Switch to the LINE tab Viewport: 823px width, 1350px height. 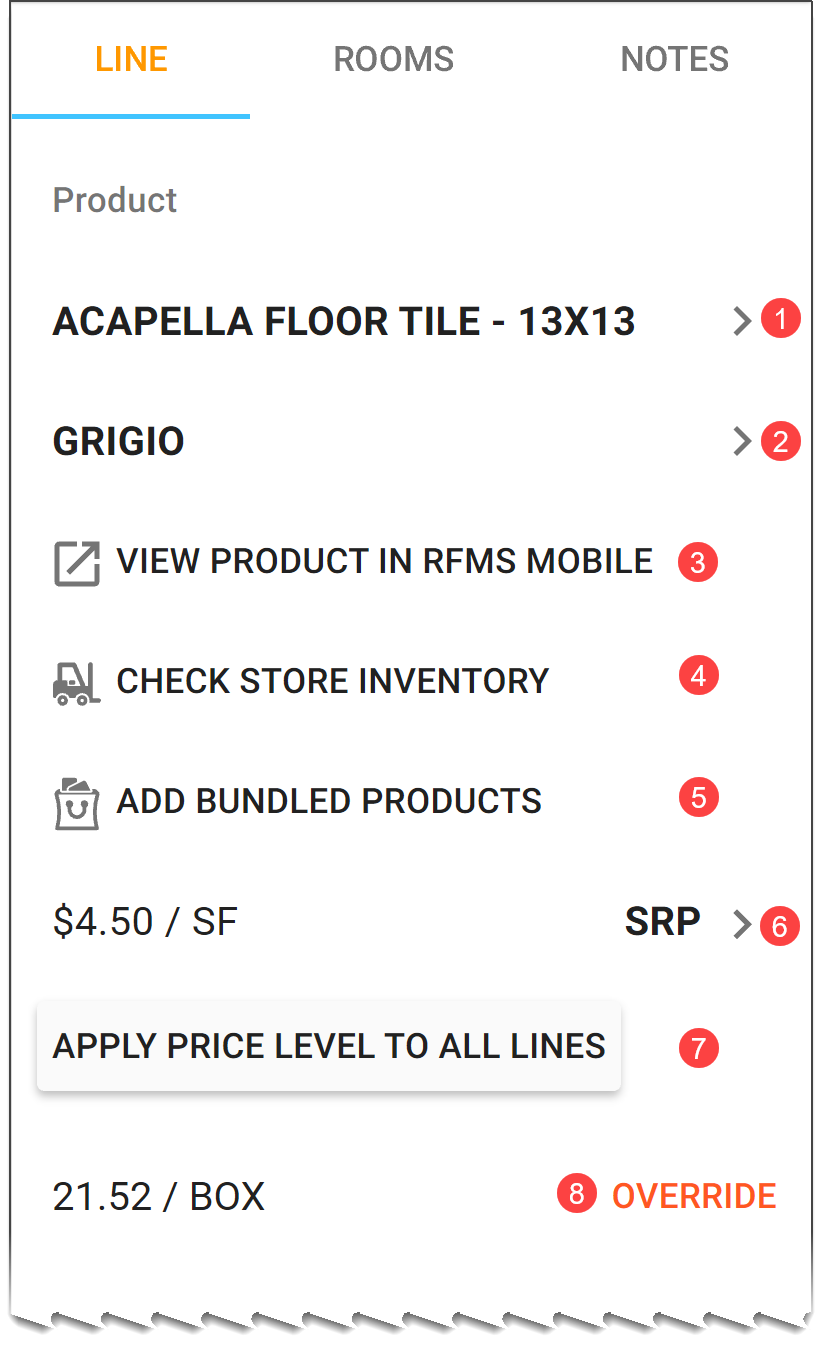coord(131,59)
